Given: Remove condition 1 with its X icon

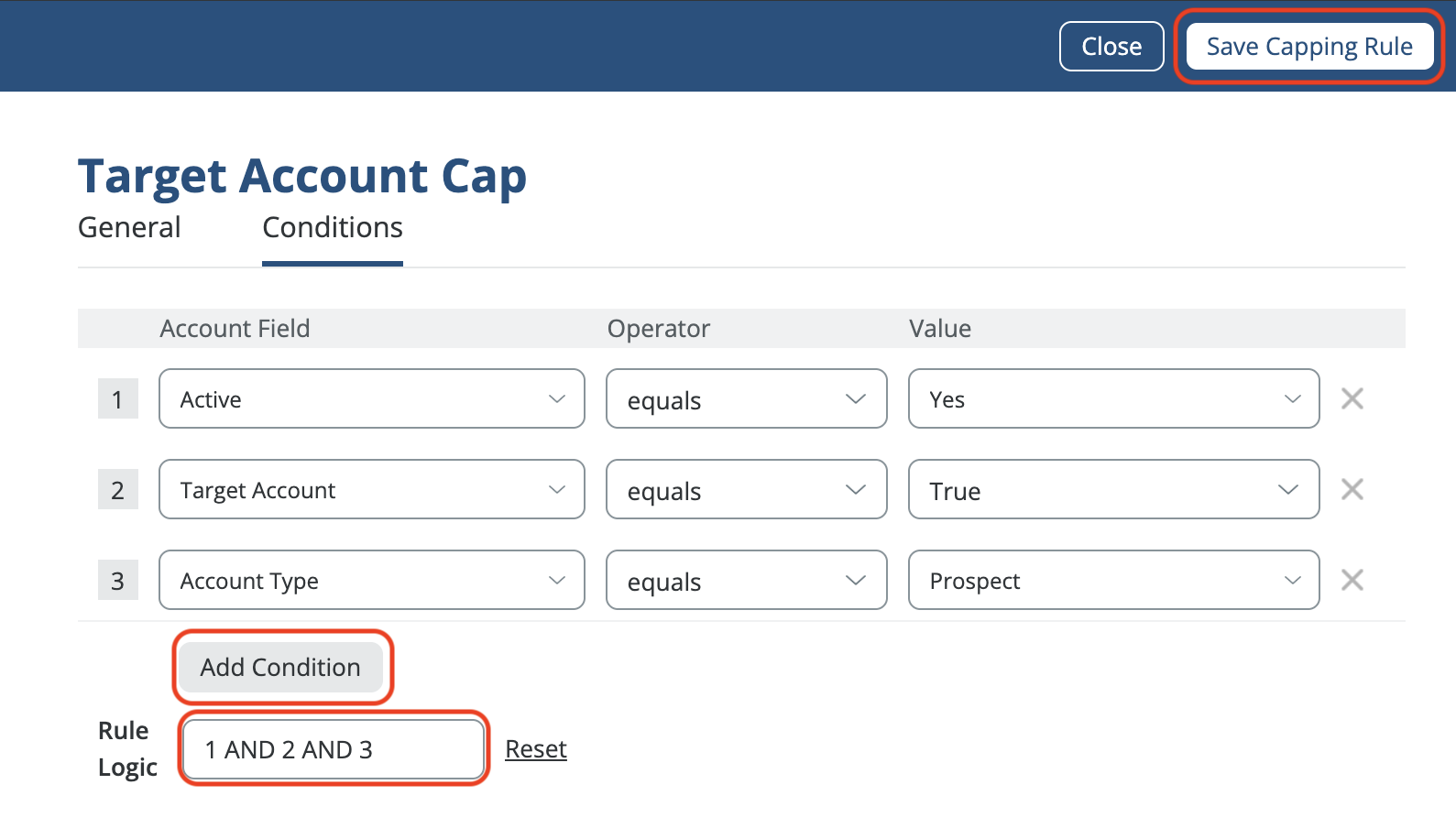Looking at the screenshot, I should pyautogui.click(x=1352, y=398).
